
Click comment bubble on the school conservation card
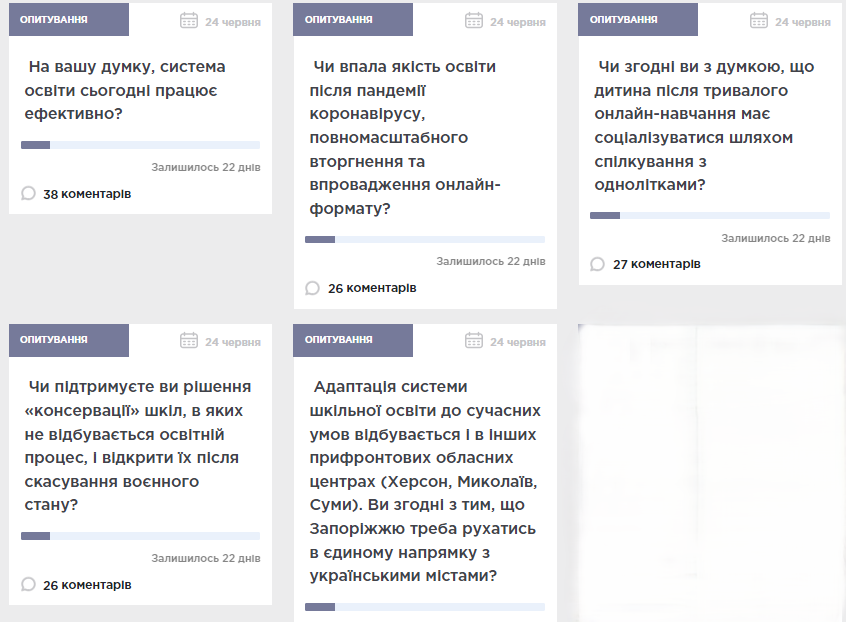coord(28,584)
